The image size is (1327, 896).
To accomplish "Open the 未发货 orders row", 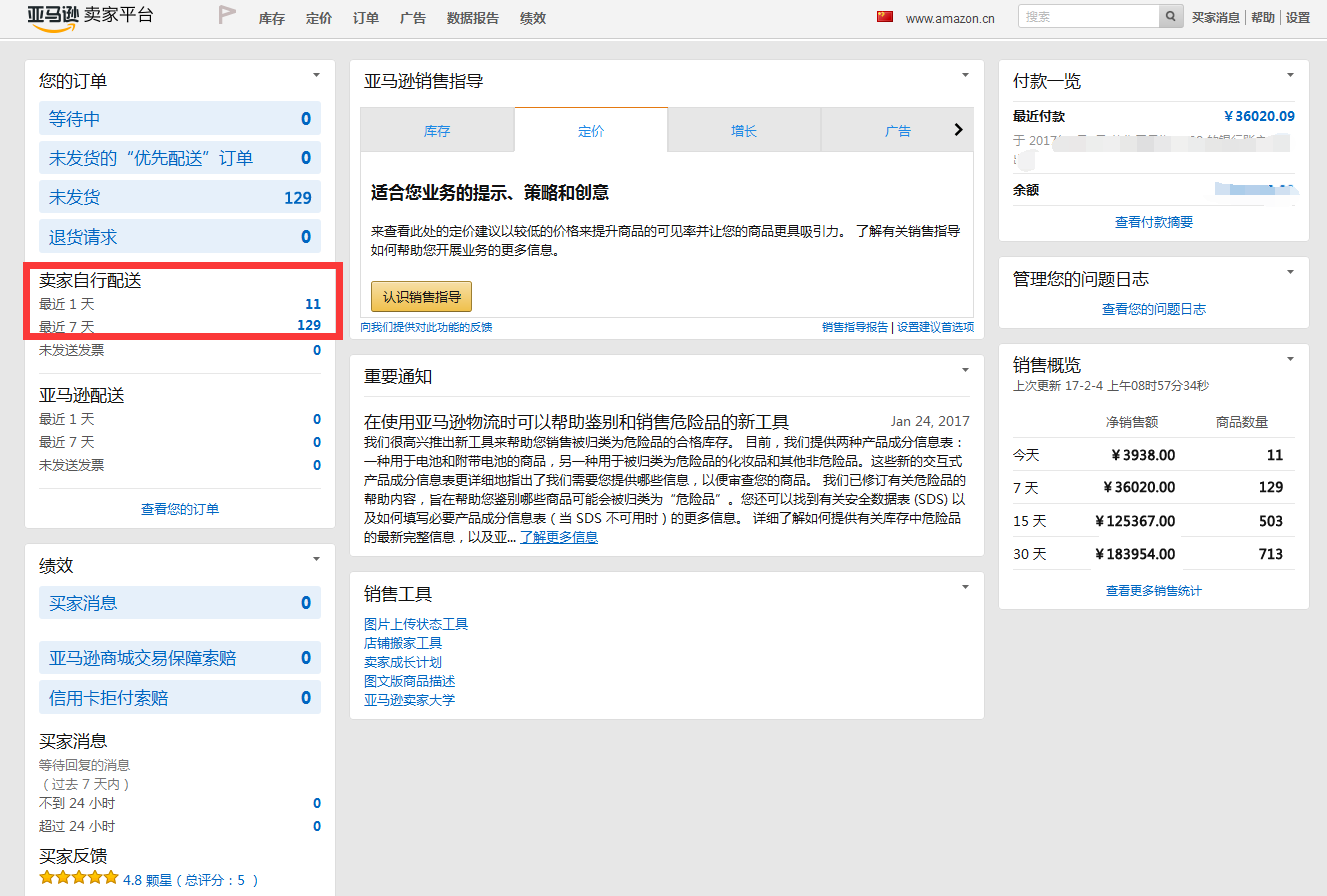I will click(x=180, y=198).
